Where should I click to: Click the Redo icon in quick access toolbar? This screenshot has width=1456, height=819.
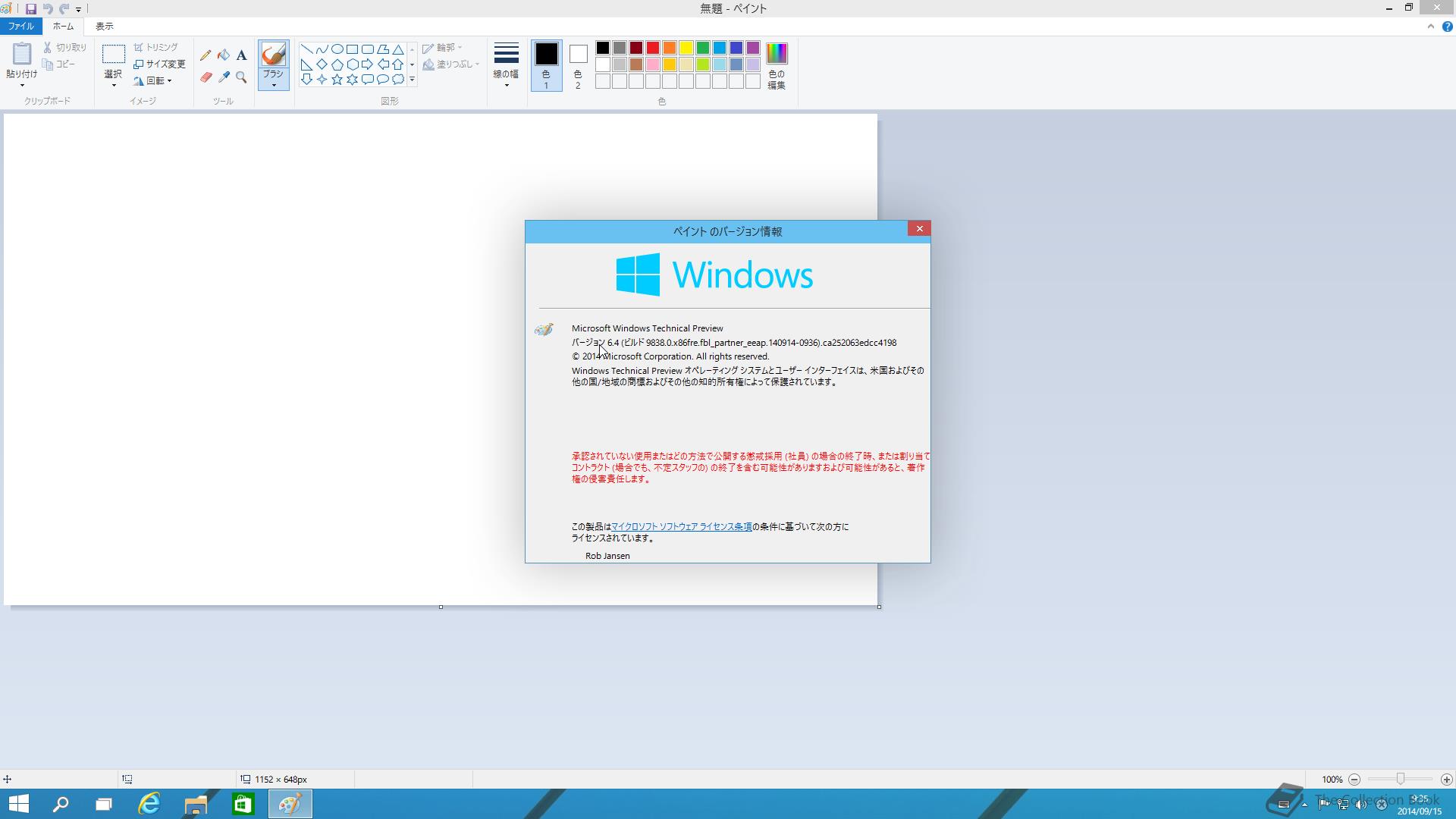(64, 9)
